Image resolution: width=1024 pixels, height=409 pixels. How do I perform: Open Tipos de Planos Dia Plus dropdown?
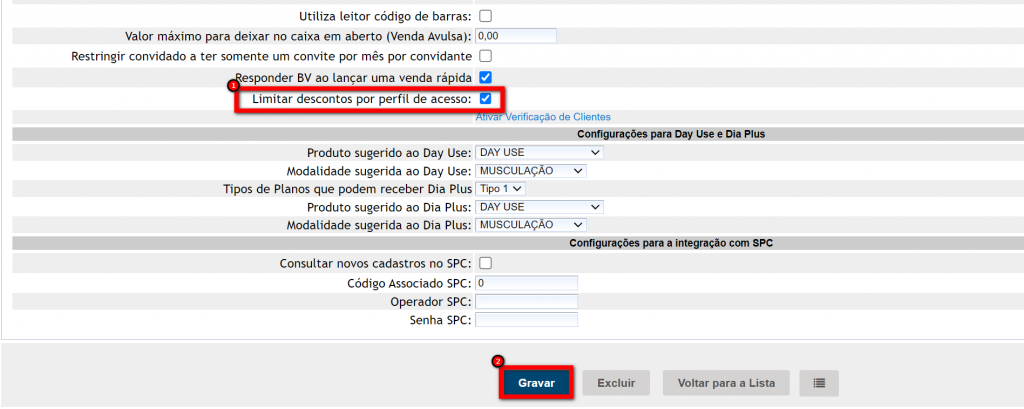click(x=501, y=188)
